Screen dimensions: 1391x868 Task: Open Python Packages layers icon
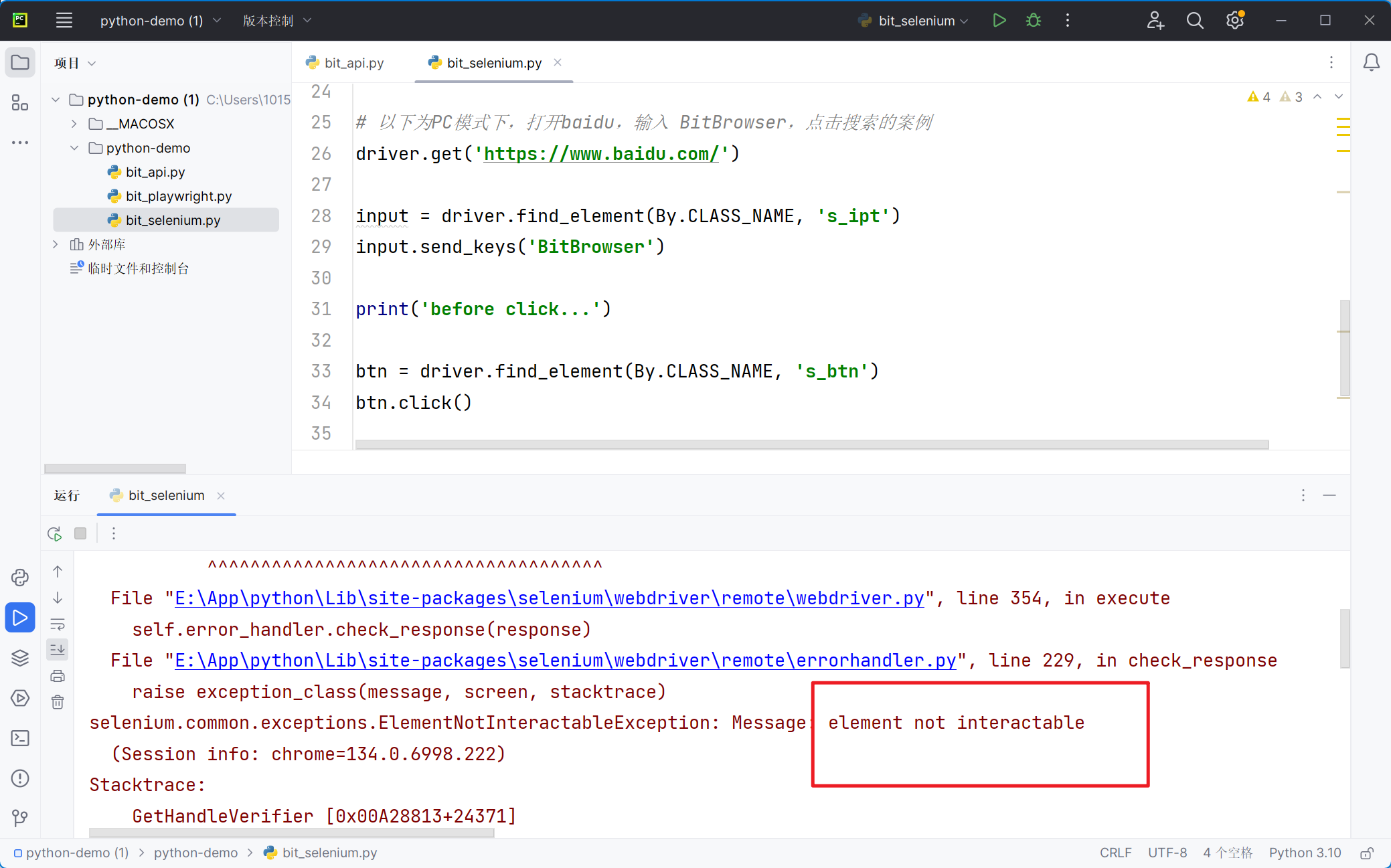[x=20, y=658]
